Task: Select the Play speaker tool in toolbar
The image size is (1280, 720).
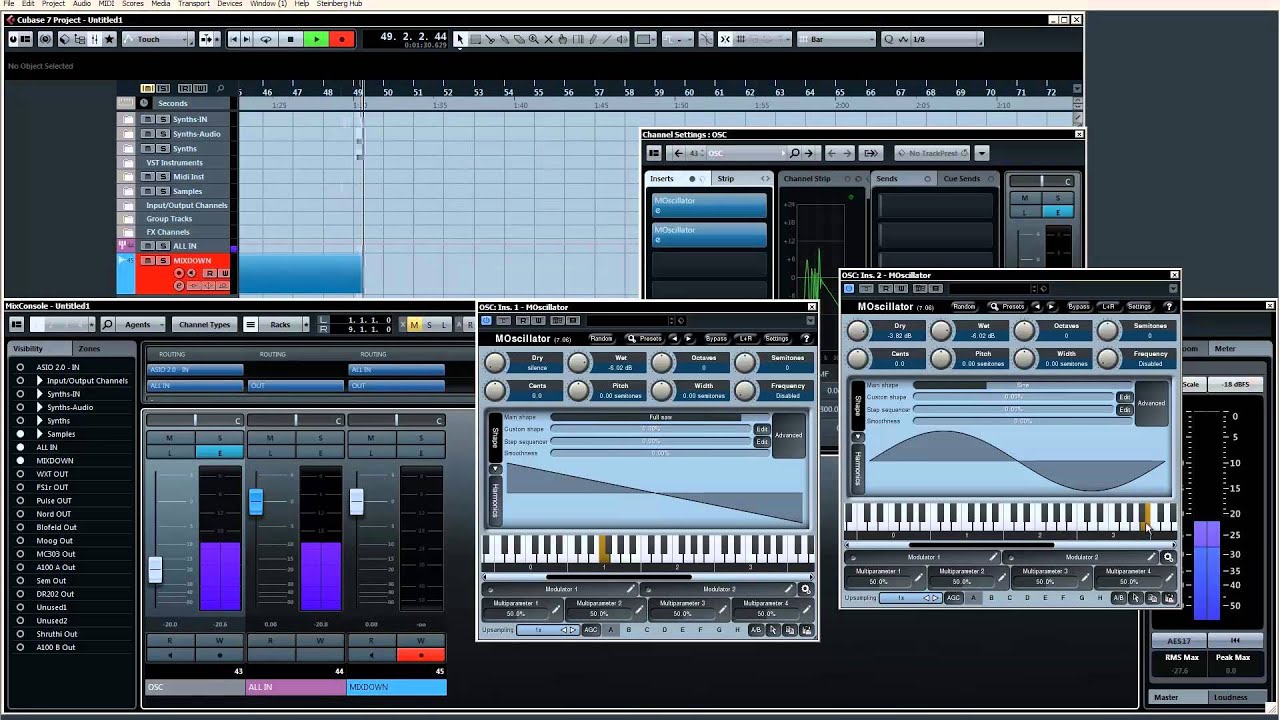Action: pyautogui.click(x=622, y=39)
